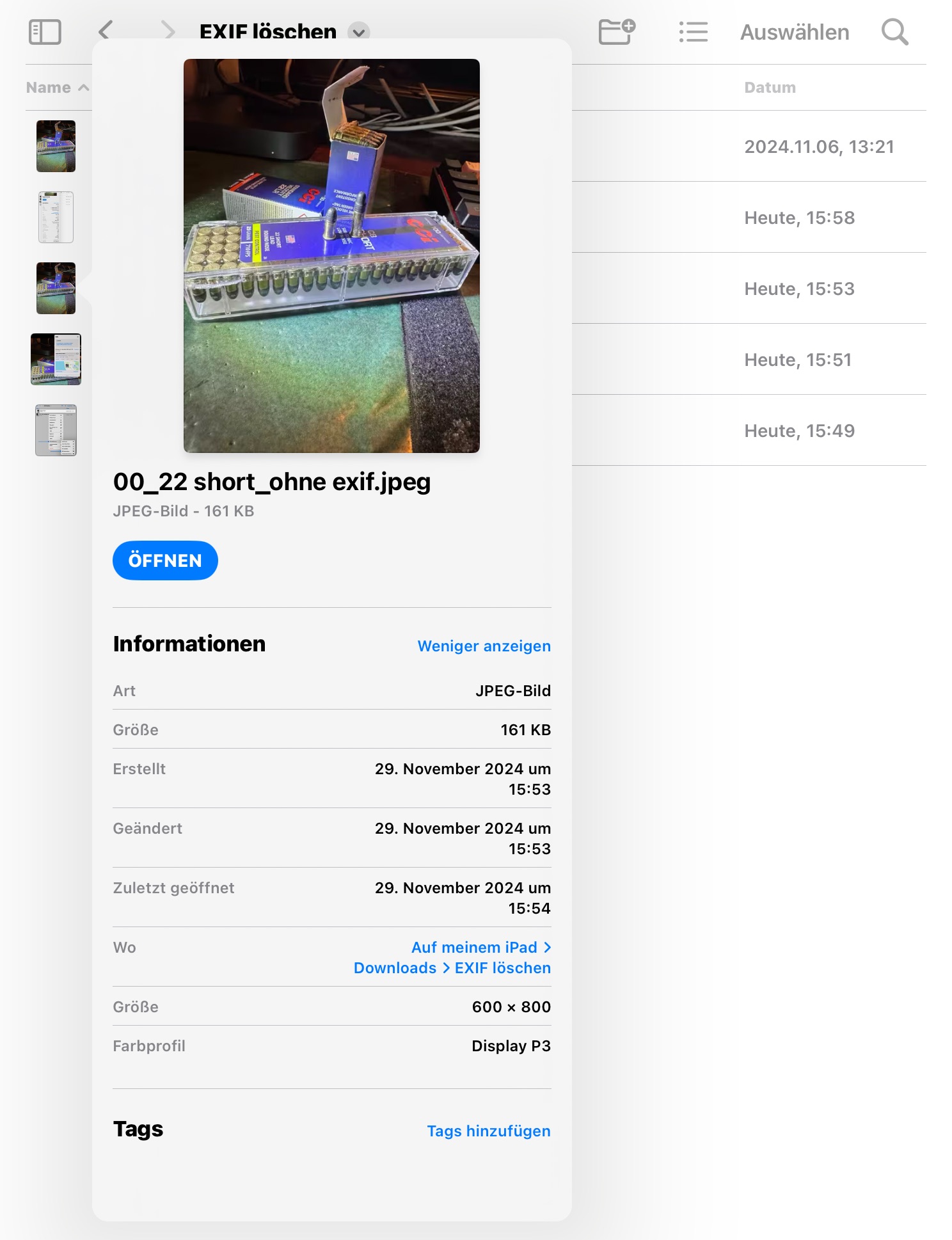Viewport: 952px width, 1240px height.
Task: Tap the JPEG-Bild - 161 KB subtitle
Action: (x=184, y=511)
